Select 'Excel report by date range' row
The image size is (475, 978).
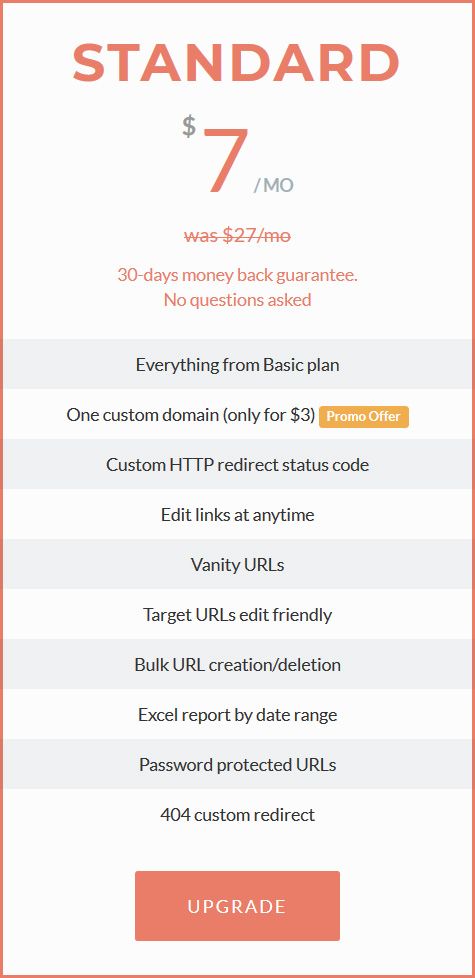coord(238,714)
